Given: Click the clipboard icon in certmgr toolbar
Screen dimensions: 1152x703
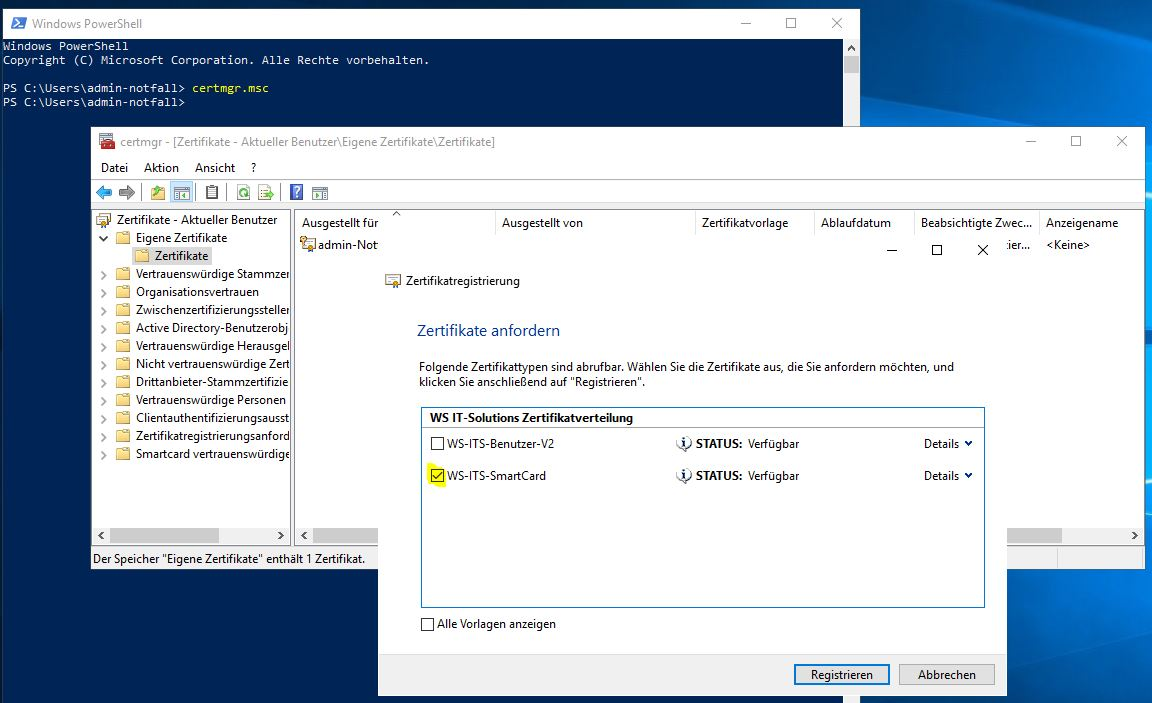Looking at the screenshot, I should tap(212, 192).
